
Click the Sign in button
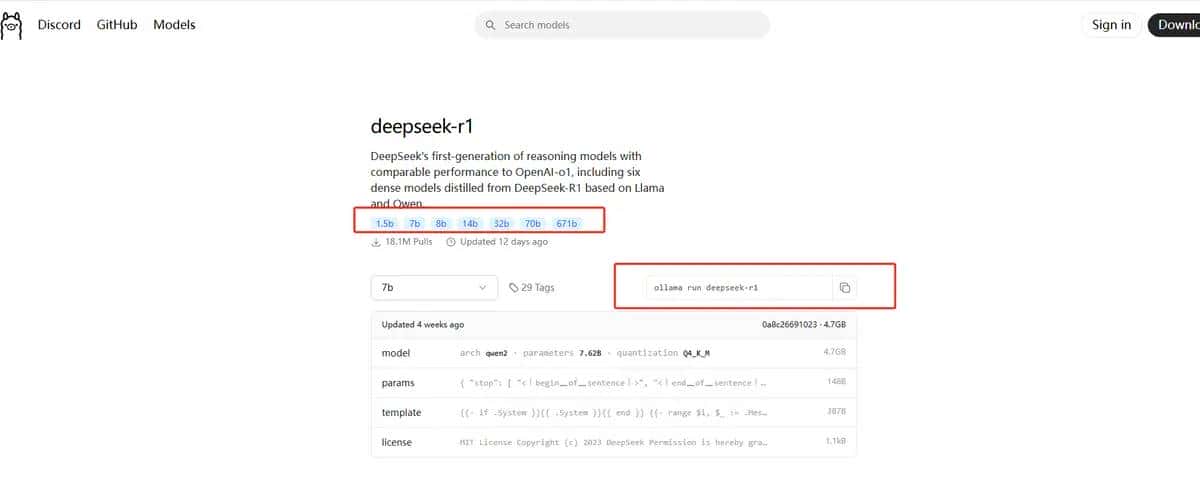(x=1111, y=25)
